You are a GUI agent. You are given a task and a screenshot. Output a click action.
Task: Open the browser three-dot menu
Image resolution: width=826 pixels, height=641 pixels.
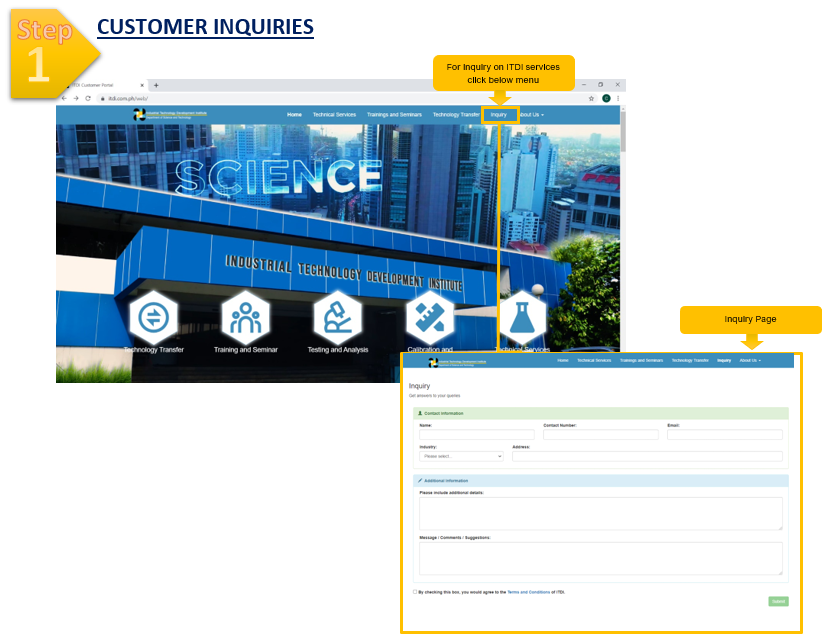pos(618,98)
